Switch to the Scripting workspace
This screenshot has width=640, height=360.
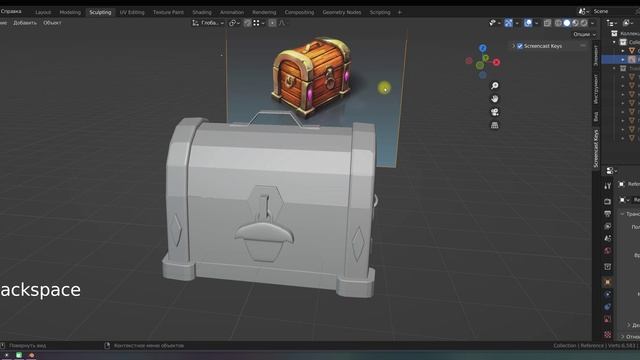[380, 12]
